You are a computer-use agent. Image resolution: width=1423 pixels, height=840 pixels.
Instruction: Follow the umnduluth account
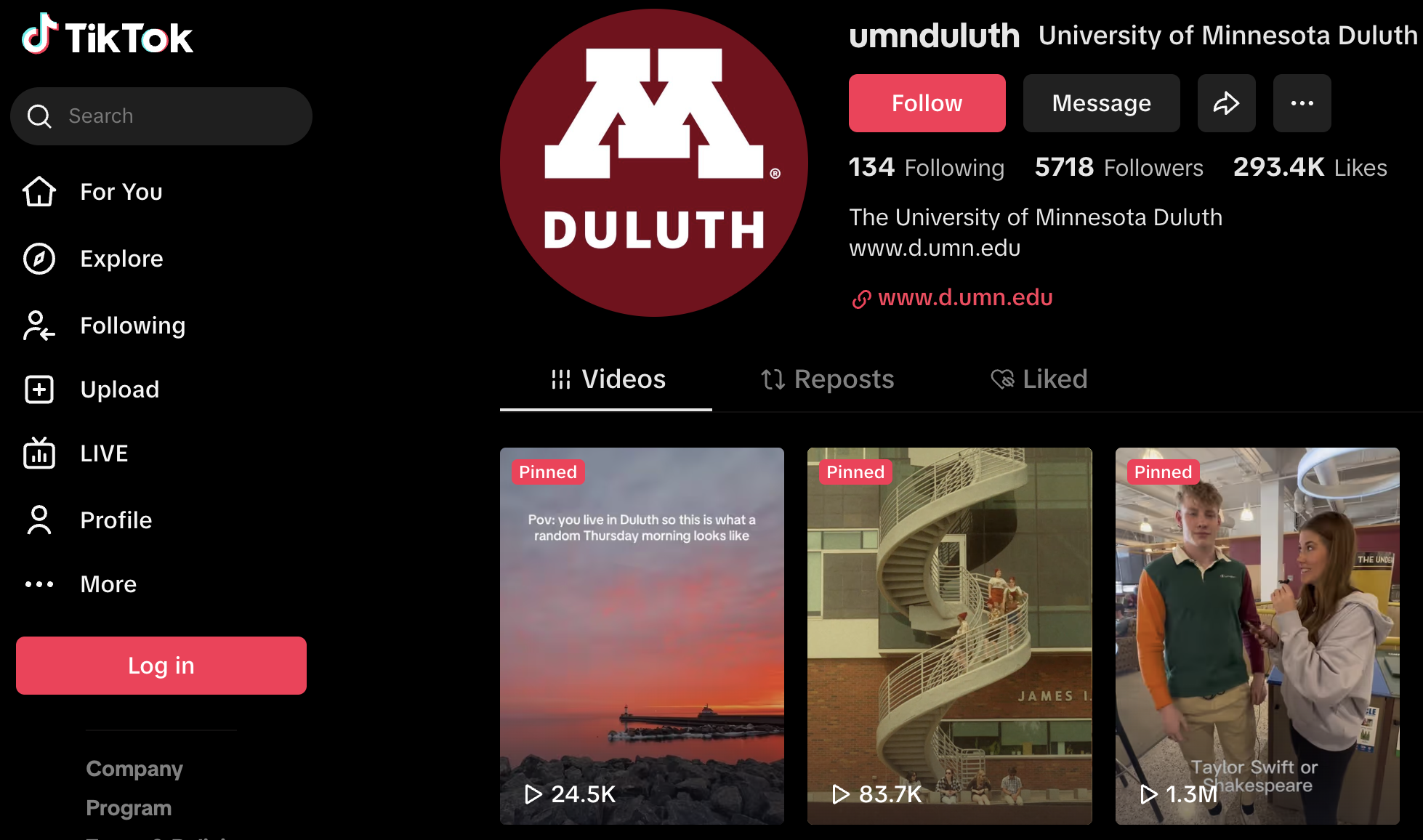927,103
